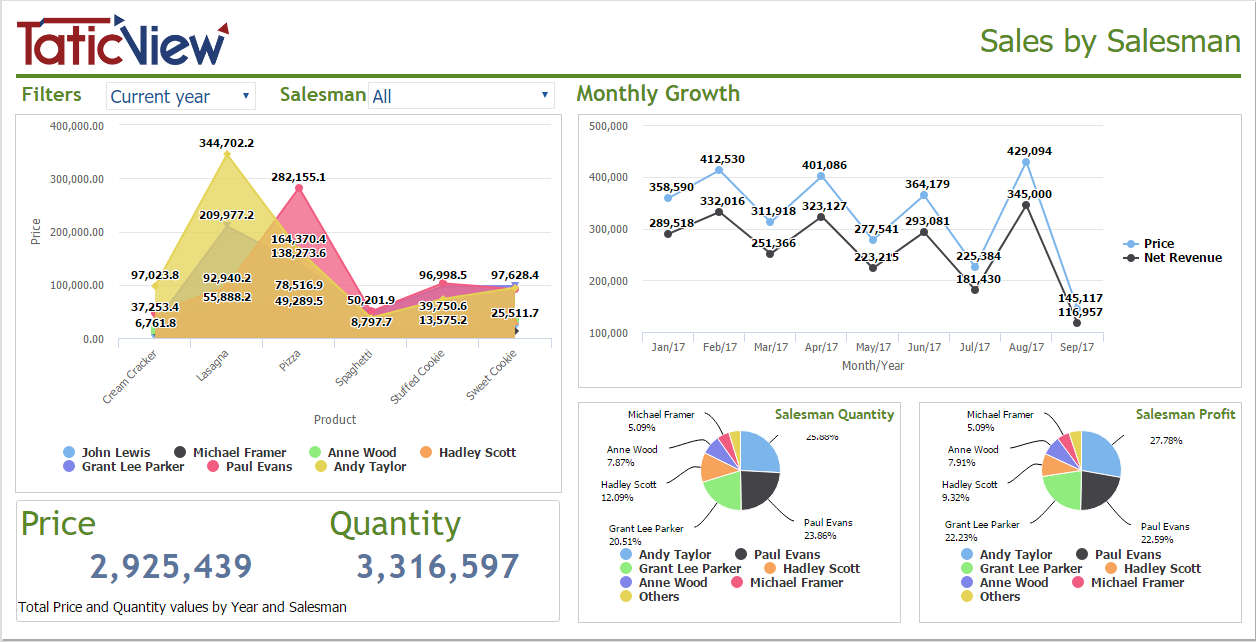1256x642 pixels.
Task: Click Anne Wood's green legend dot
Action: (x=314, y=452)
